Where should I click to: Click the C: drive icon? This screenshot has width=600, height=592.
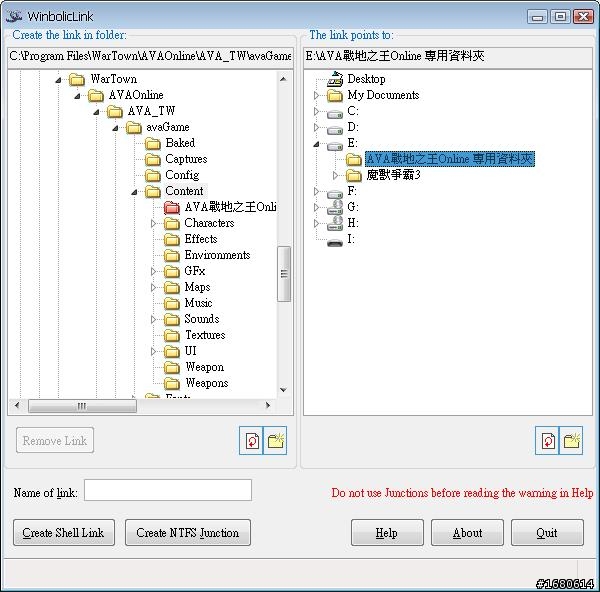[x=335, y=114]
